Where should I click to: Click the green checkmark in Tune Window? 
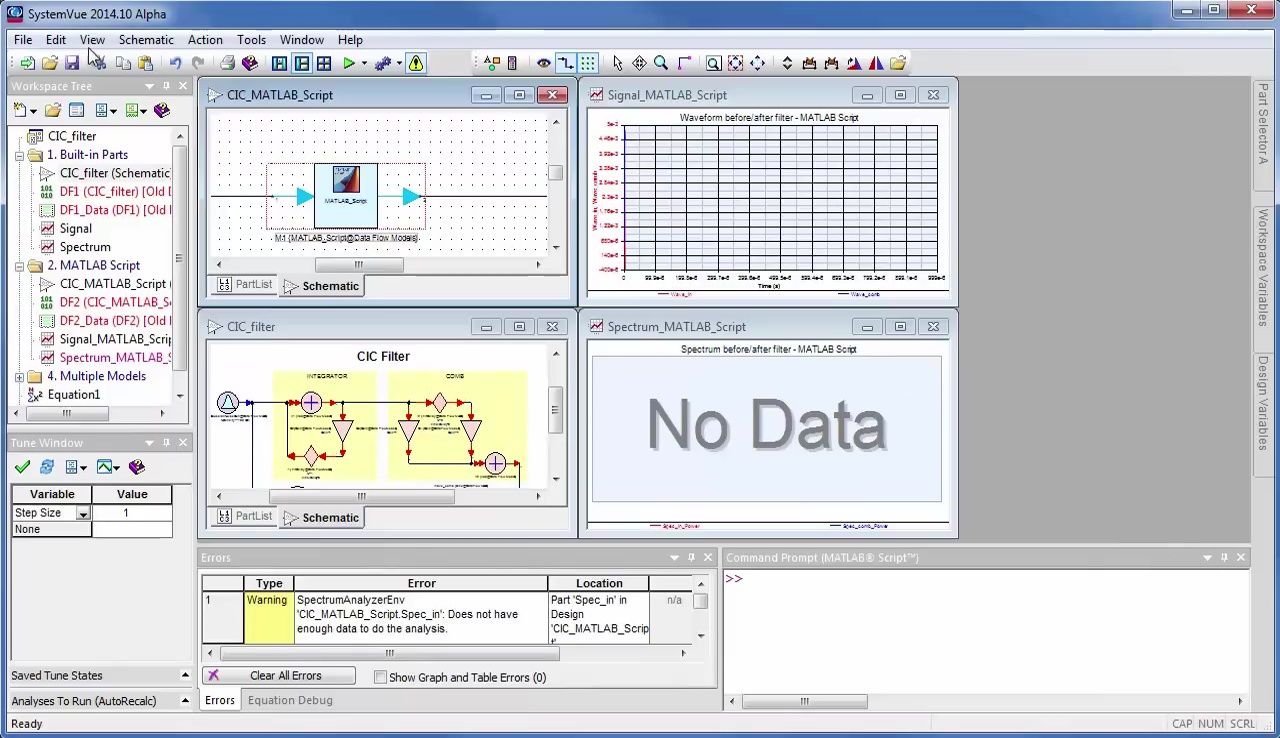click(22, 467)
